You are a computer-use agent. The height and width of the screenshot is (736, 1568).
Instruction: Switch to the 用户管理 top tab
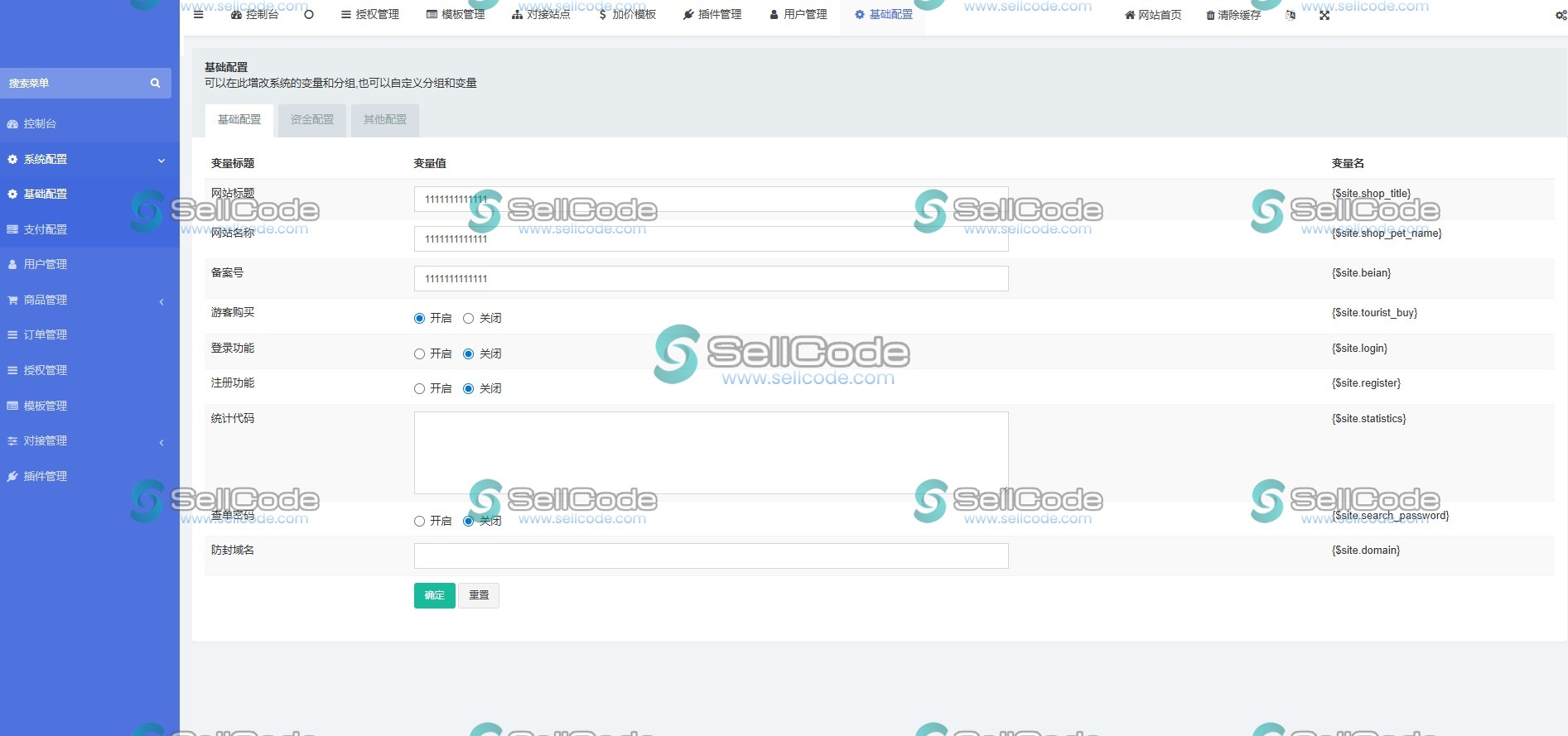point(798,14)
